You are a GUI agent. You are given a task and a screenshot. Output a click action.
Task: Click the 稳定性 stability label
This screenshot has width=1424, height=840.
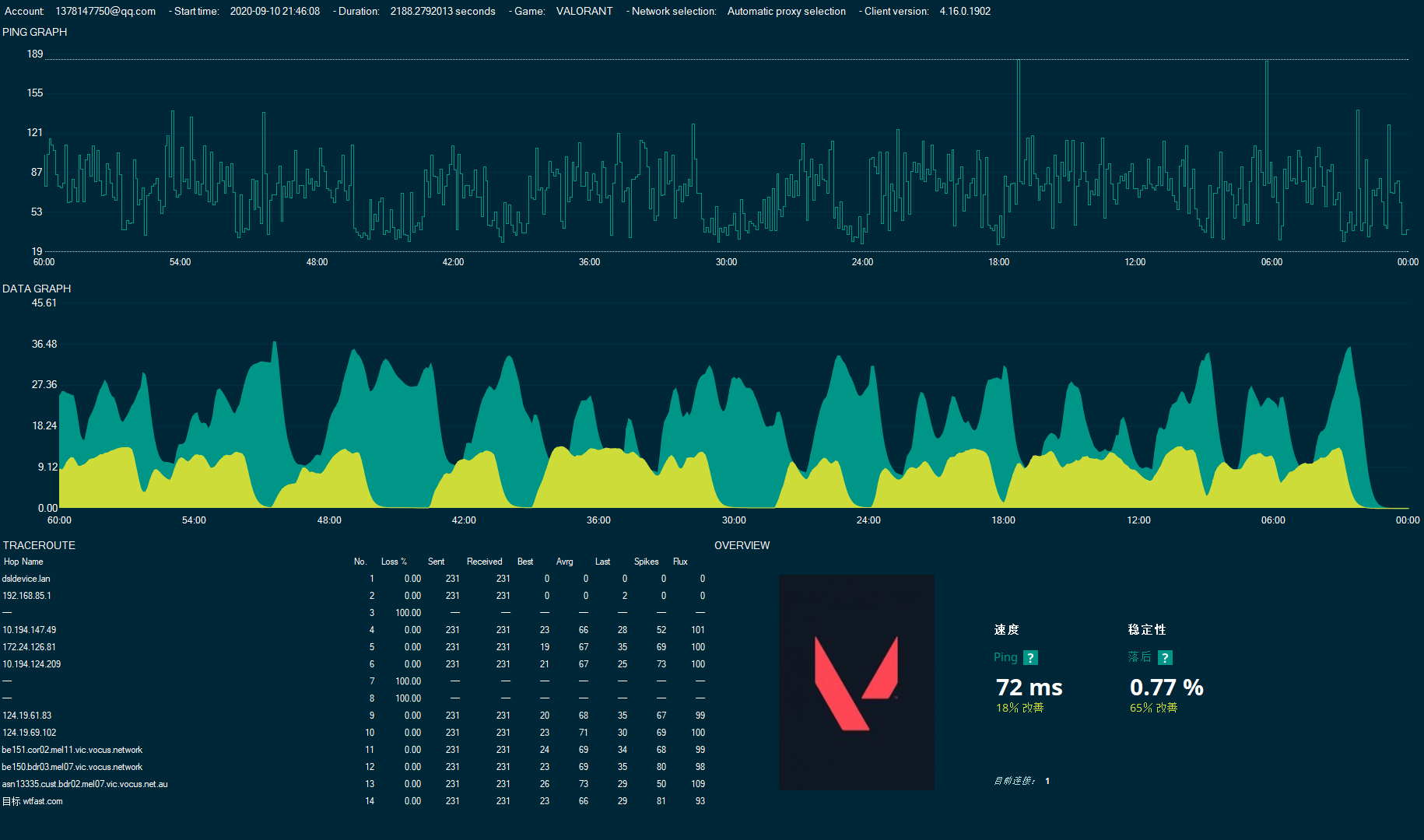[x=1147, y=629]
